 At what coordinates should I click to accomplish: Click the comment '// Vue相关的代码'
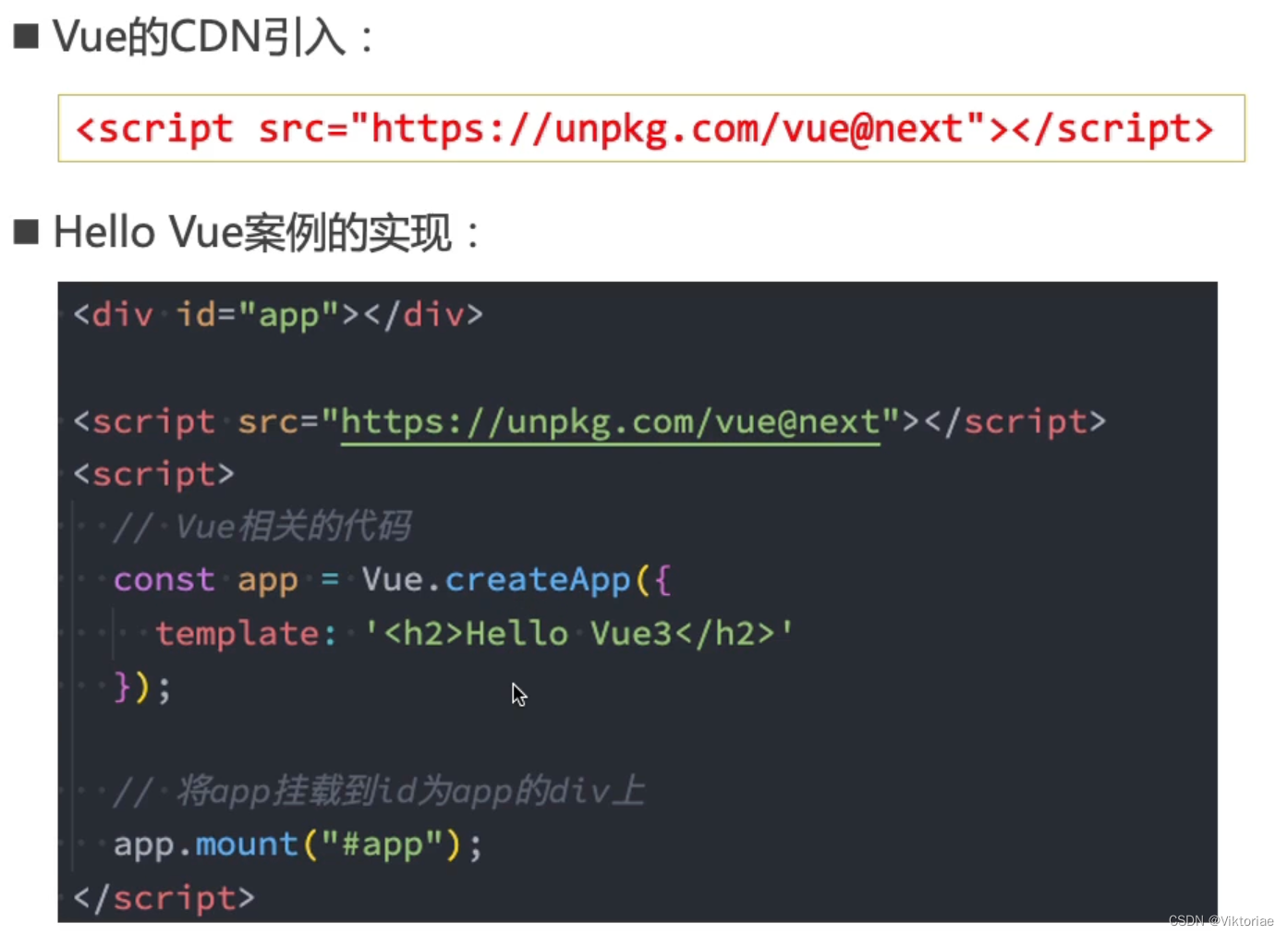[261, 527]
